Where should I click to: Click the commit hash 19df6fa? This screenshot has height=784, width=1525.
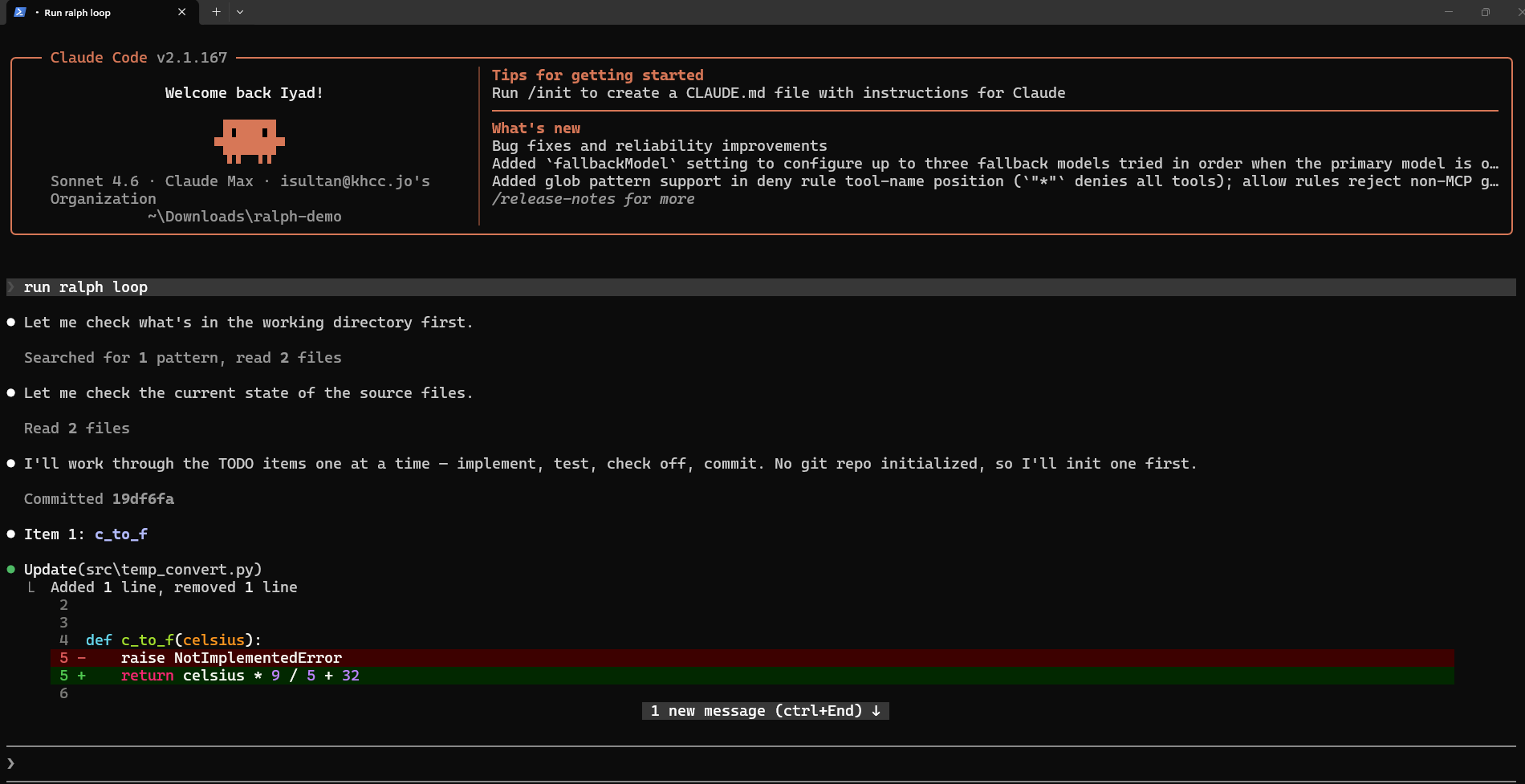(143, 499)
